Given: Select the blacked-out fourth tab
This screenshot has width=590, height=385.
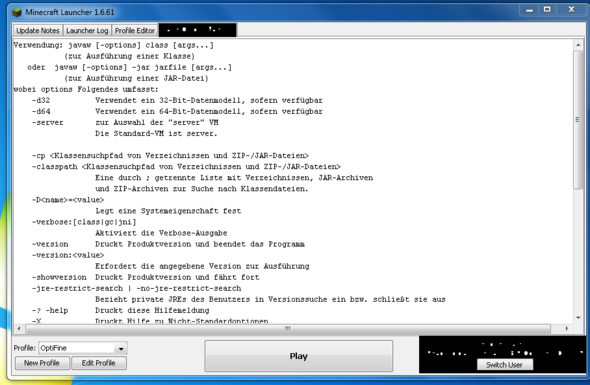Looking at the screenshot, I should [198, 30].
